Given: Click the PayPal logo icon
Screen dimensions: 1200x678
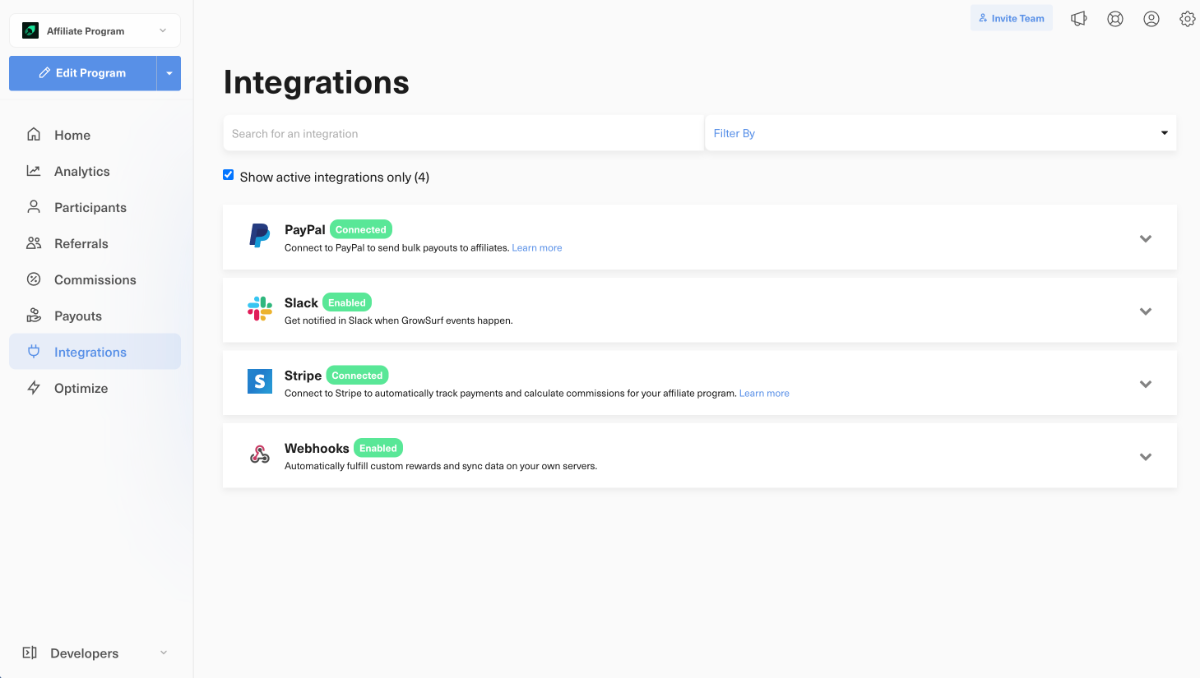Looking at the screenshot, I should click(x=260, y=236).
